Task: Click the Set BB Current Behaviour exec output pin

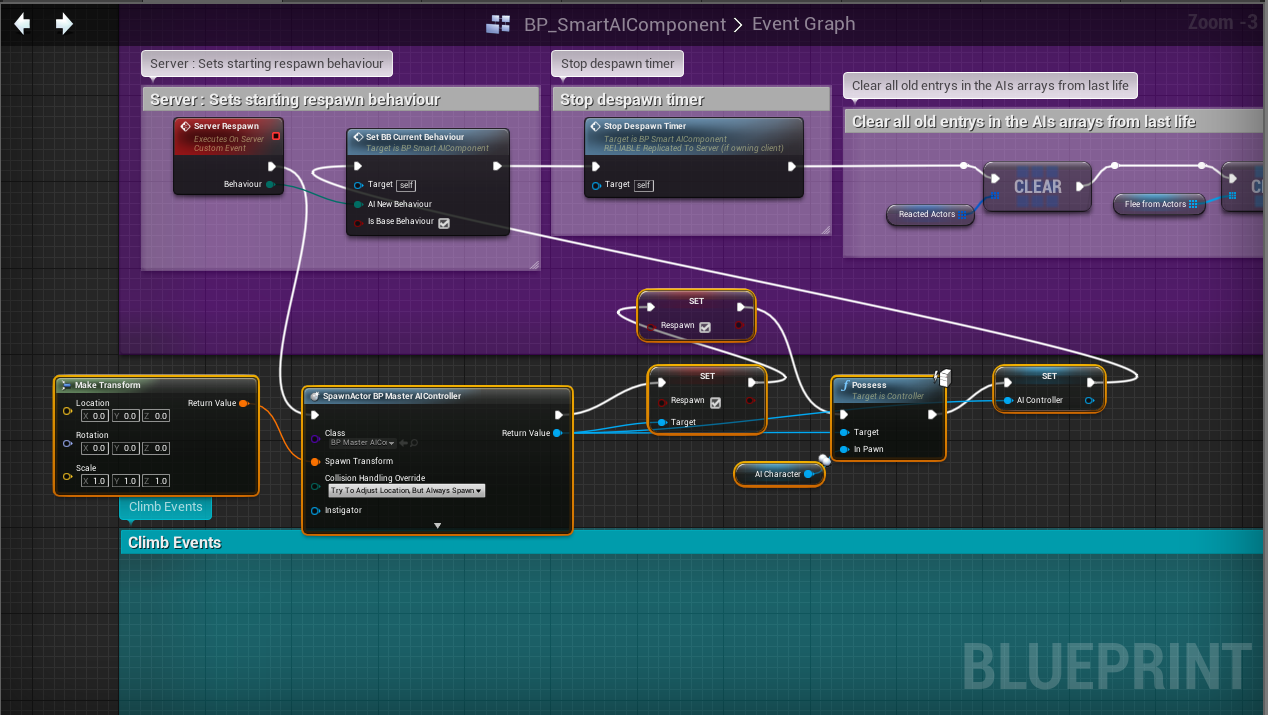Action: click(x=497, y=166)
